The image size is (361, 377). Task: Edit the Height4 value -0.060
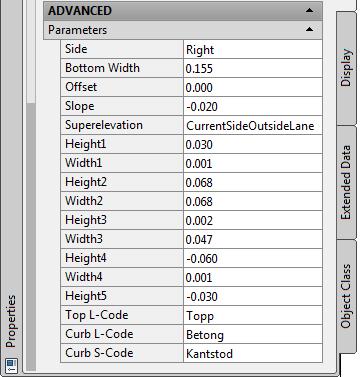coord(253,258)
